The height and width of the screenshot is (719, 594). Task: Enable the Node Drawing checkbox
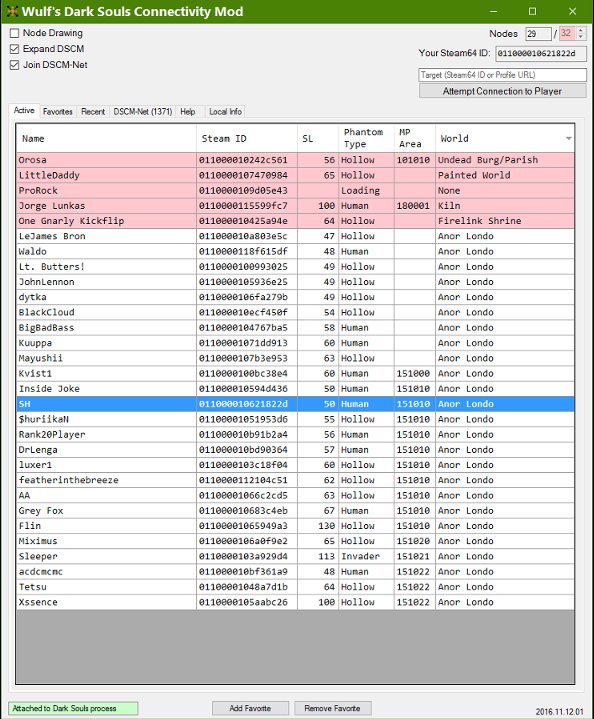15,33
